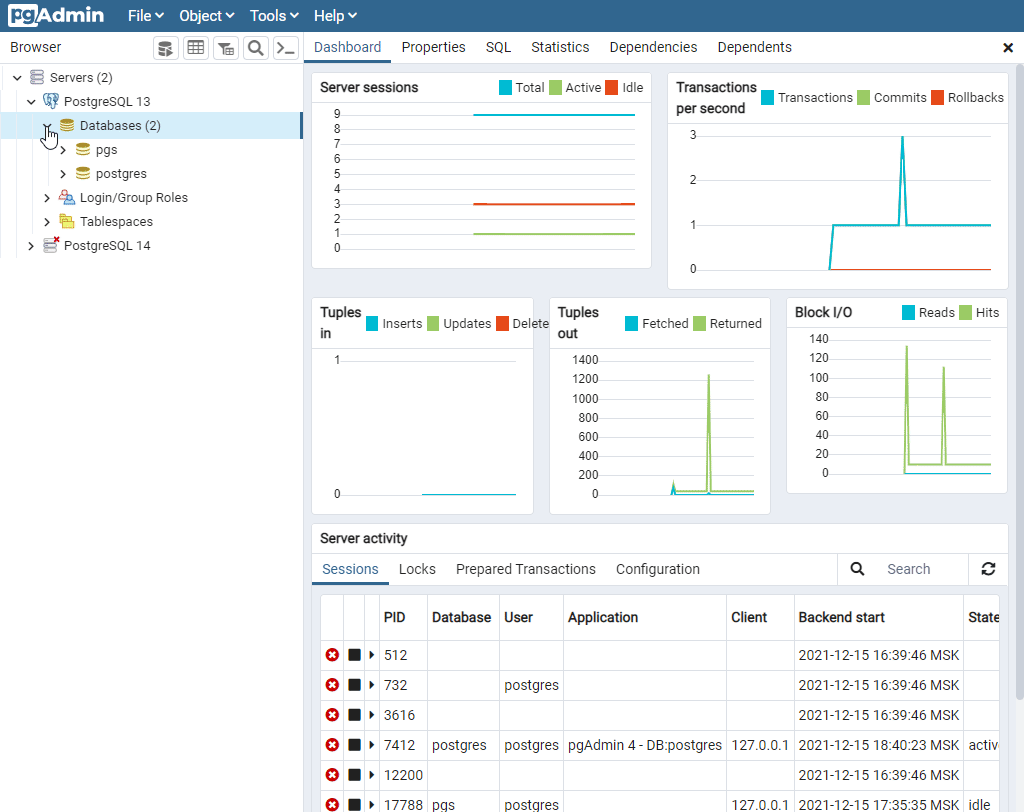Click the search magnifier in Server activity

point(857,569)
